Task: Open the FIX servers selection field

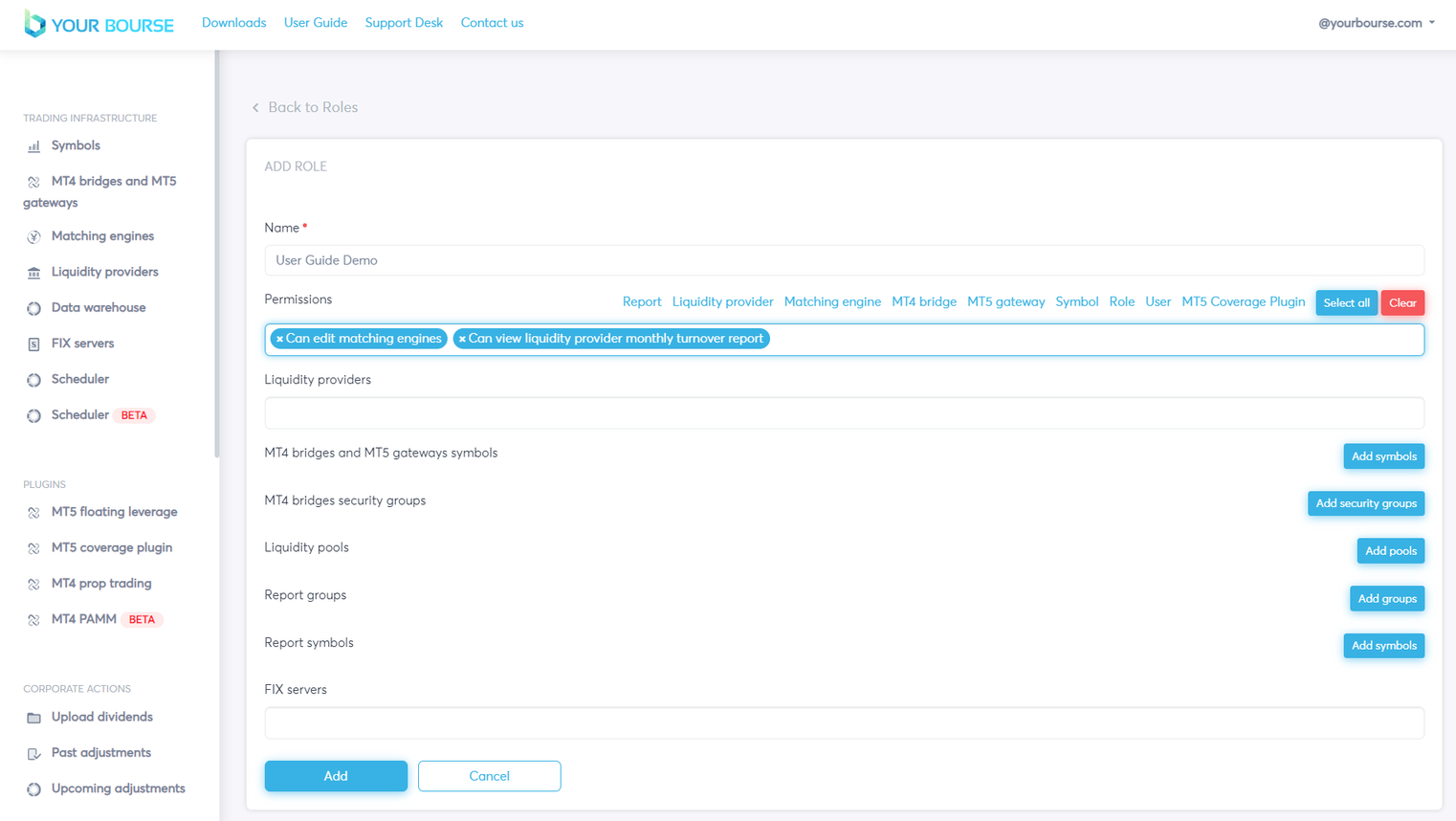Action: [844, 722]
